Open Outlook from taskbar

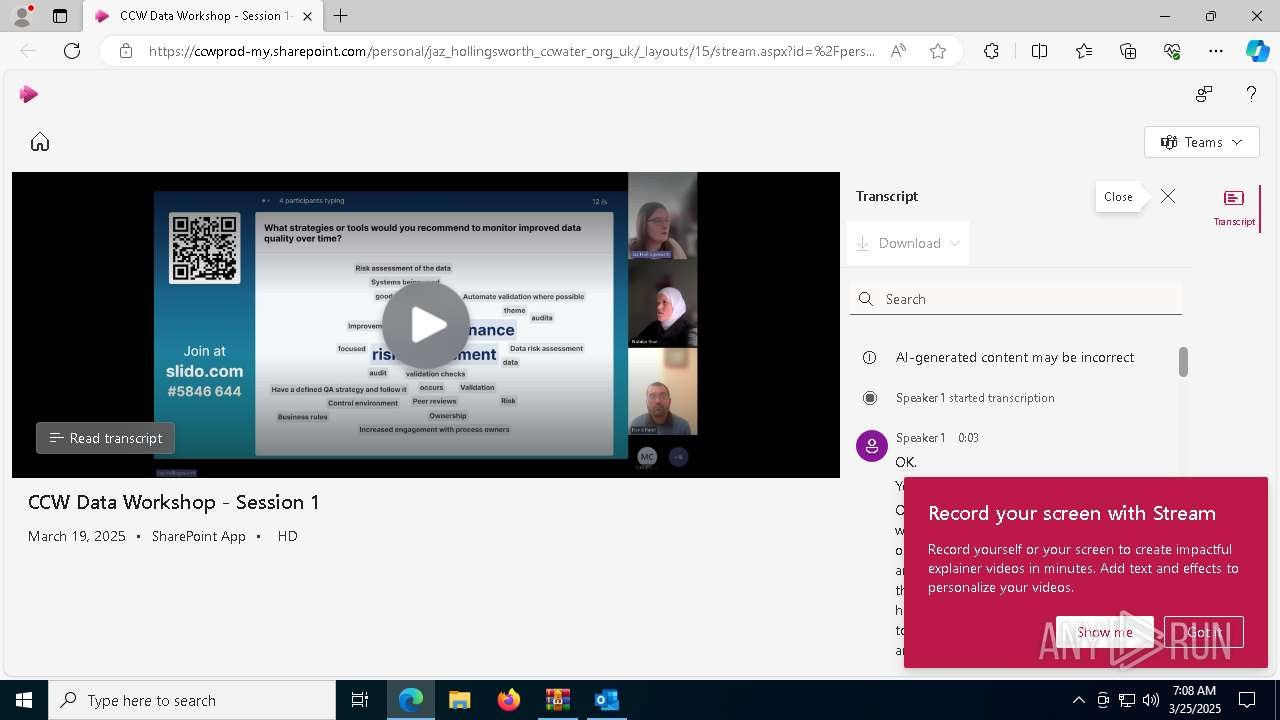[606, 700]
